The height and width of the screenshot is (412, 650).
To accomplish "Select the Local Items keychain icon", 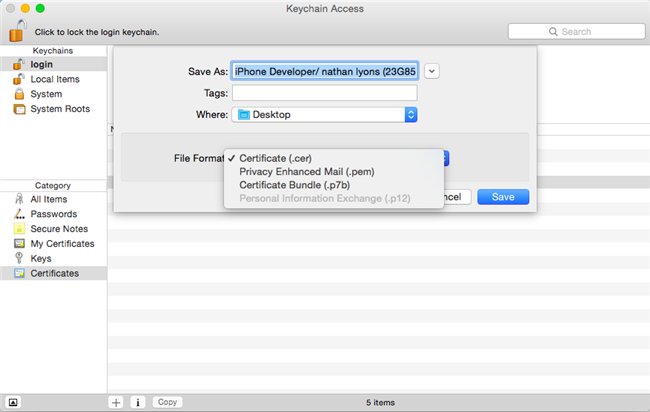I will click(19, 79).
